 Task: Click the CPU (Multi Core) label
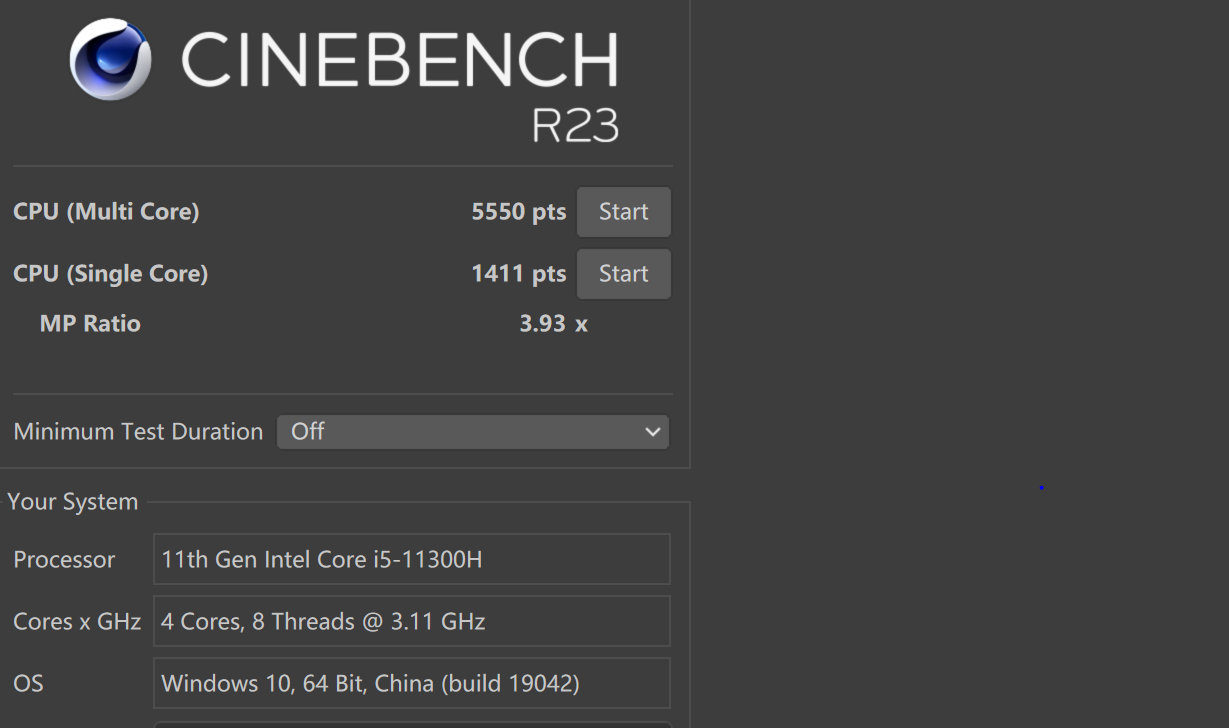(x=106, y=211)
